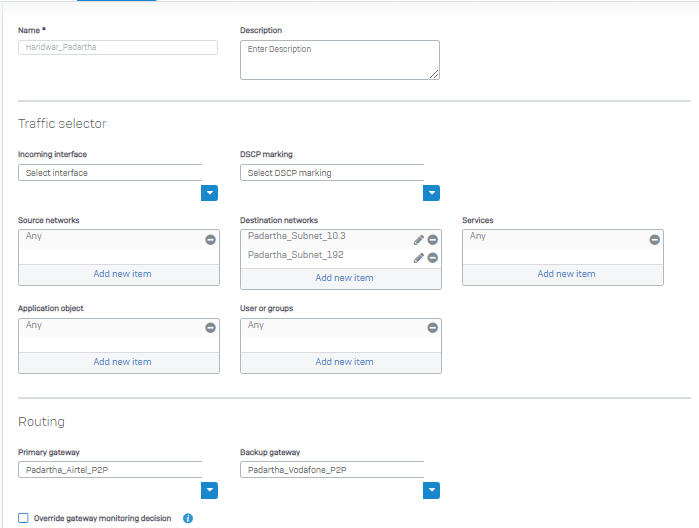Screen dimensions: 699x528
Task: Remove Any from Services list
Action: tap(654, 240)
